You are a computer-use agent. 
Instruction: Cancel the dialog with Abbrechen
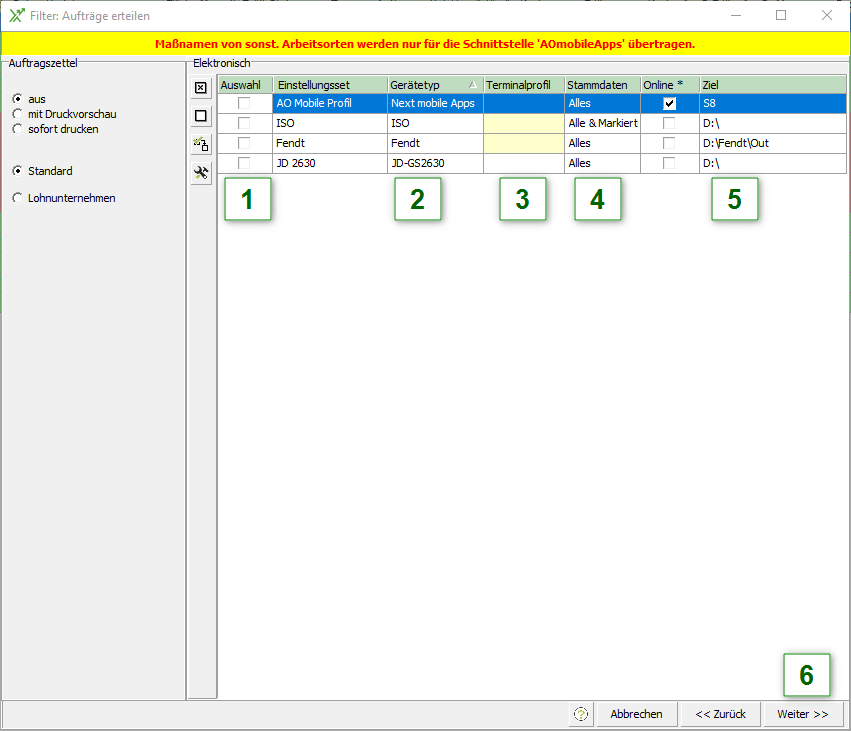(x=636, y=714)
